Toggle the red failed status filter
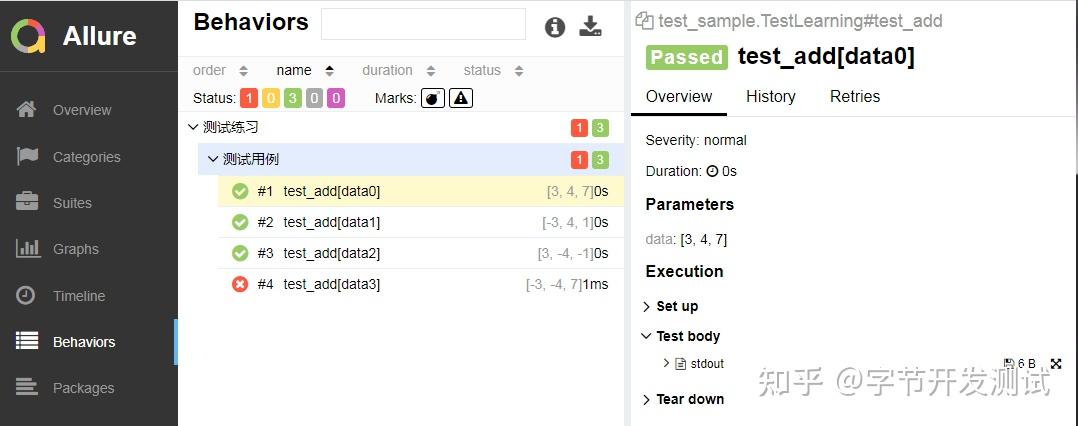This screenshot has height=426, width=1078. tap(248, 98)
